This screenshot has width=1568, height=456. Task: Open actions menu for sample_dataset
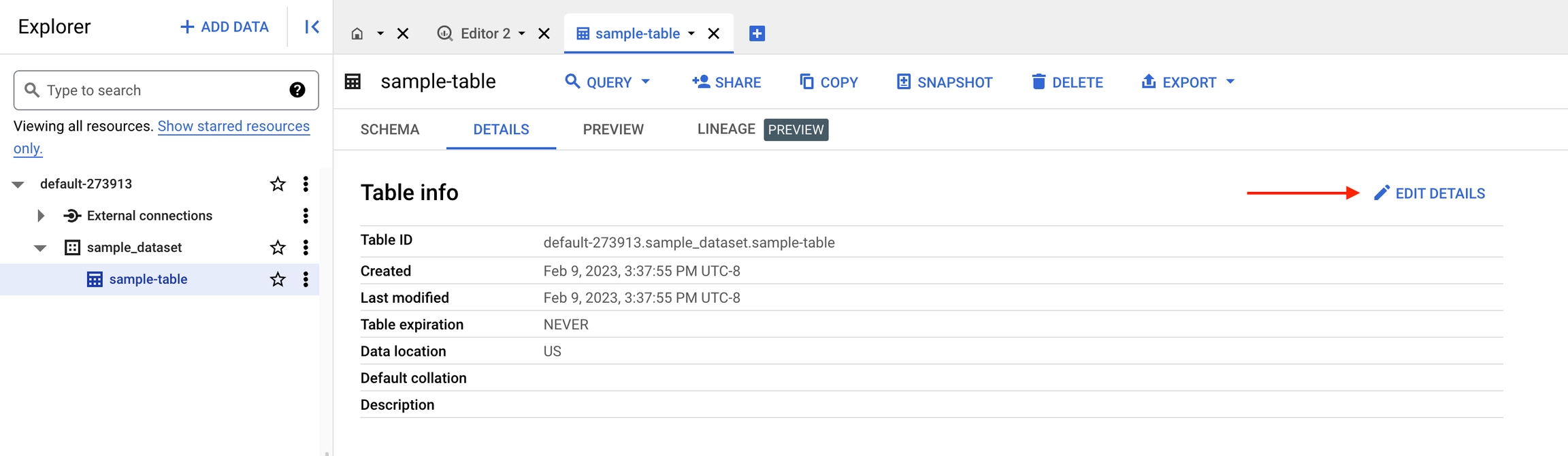(x=306, y=247)
